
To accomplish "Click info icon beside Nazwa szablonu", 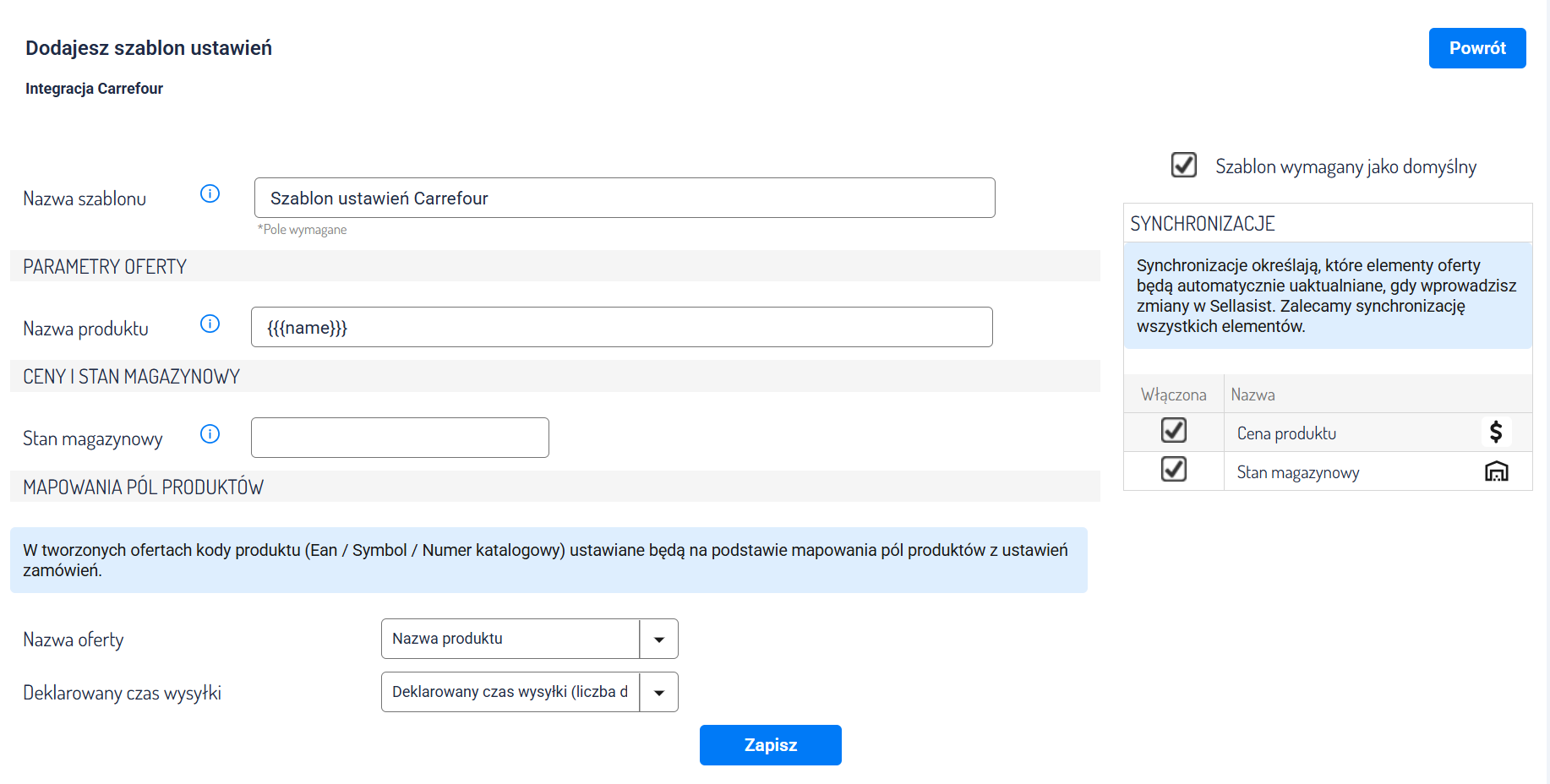I will [x=210, y=194].
